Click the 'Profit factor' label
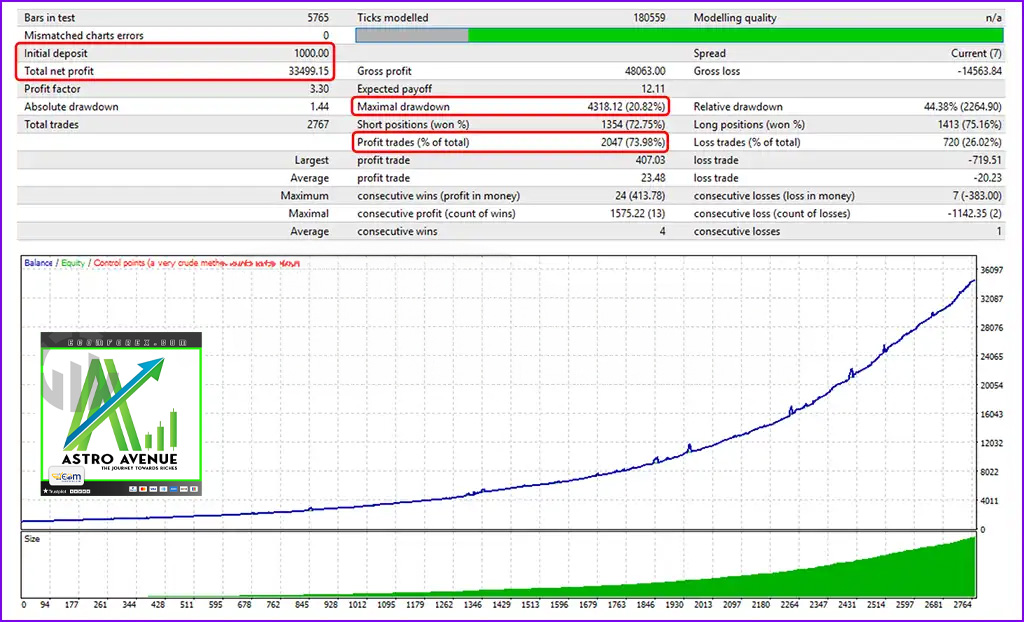This screenshot has width=1024, height=622. (x=52, y=88)
